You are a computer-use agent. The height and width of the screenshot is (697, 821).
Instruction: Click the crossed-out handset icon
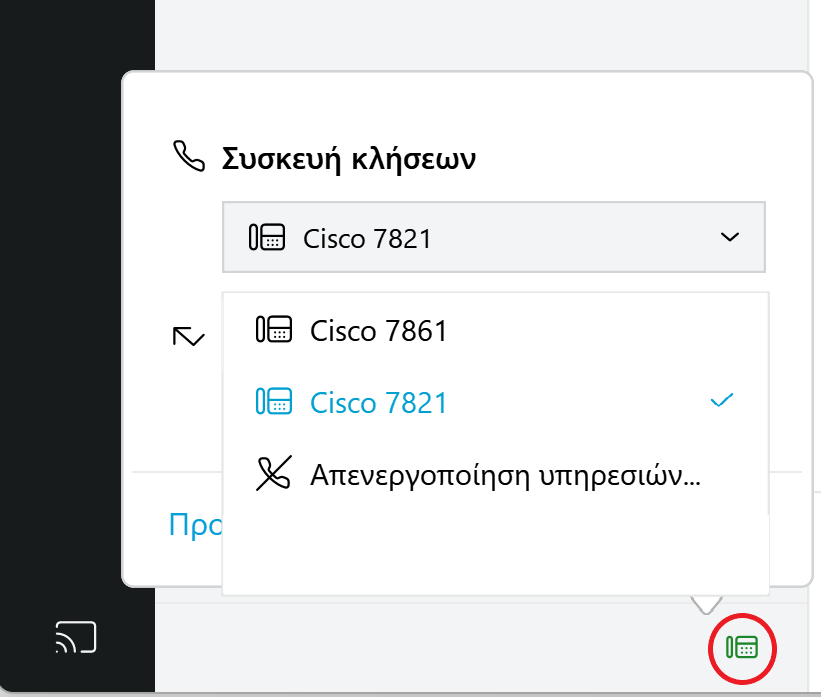coord(274,473)
